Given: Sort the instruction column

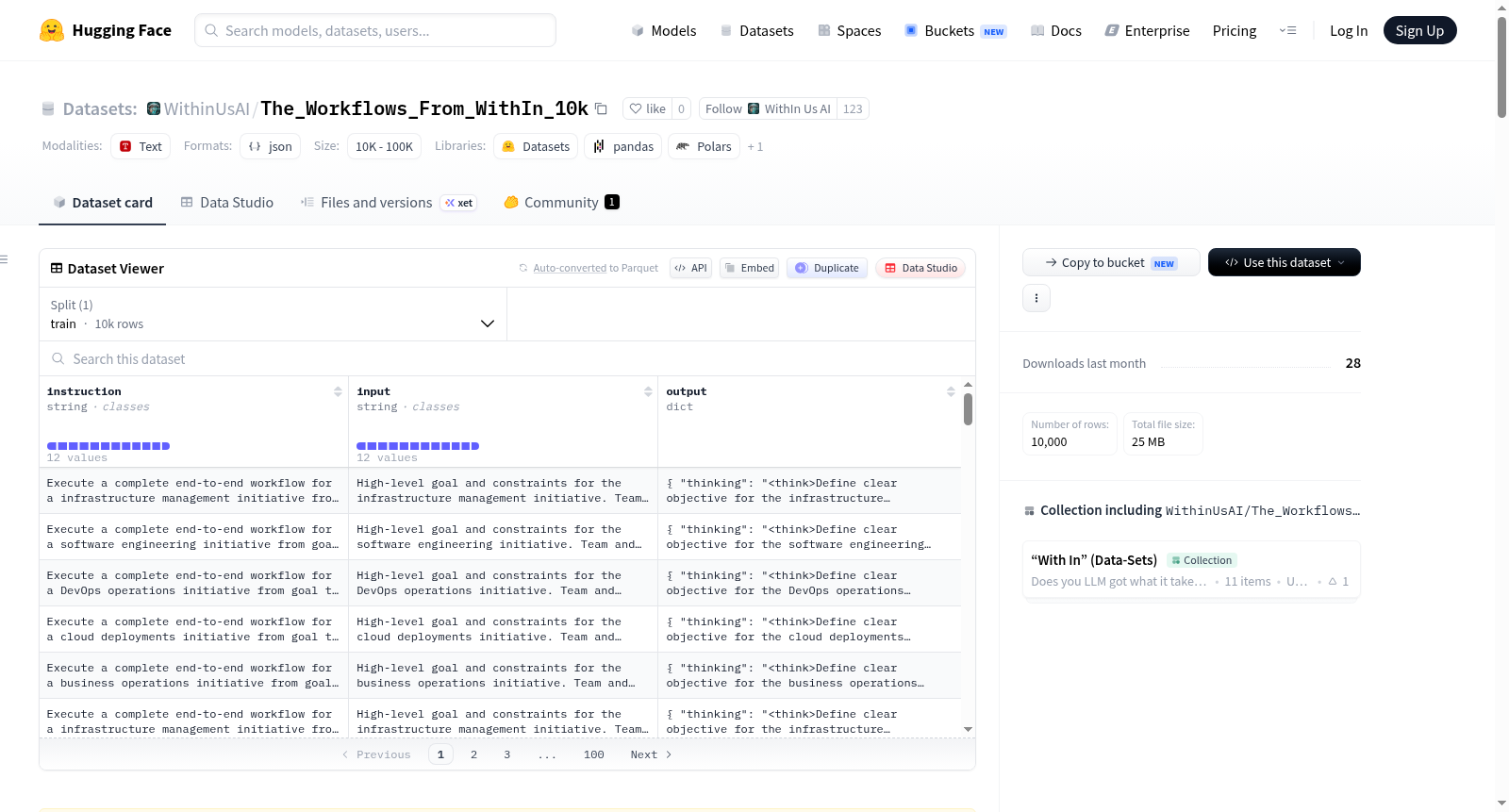Looking at the screenshot, I should (x=338, y=391).
